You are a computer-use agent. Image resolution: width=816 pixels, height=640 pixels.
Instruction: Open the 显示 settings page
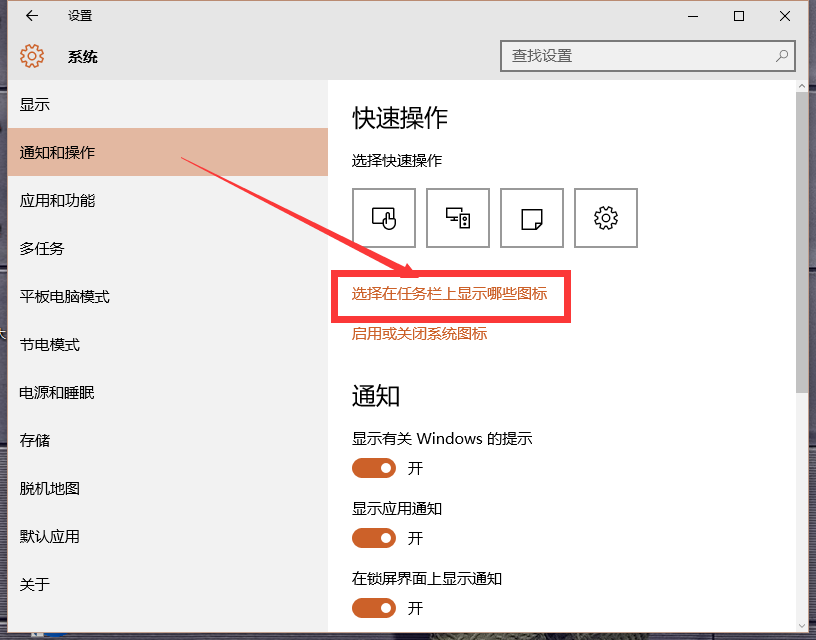pyautogui.click(x=168, y=105)
